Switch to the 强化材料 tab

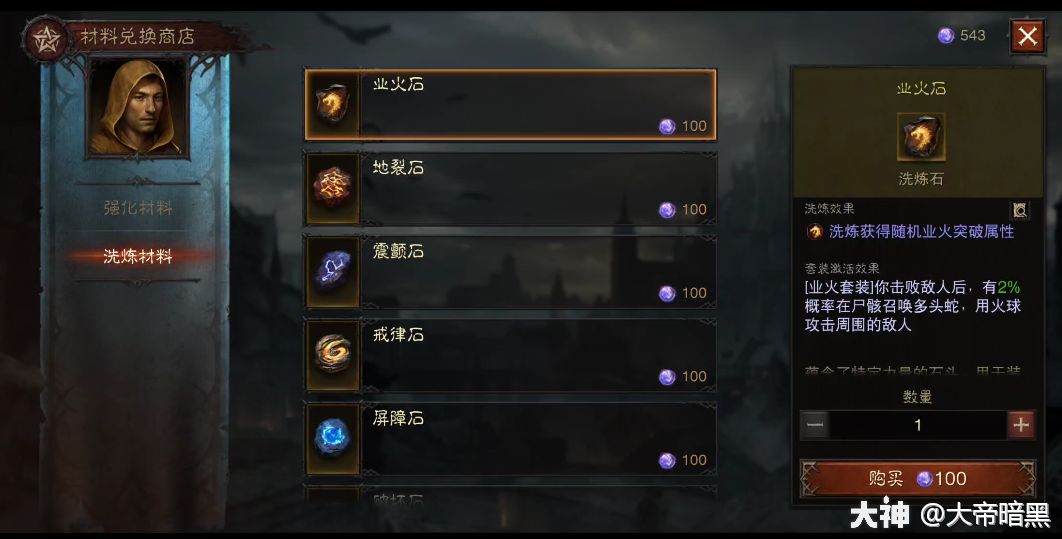click(x=137, y=207)
